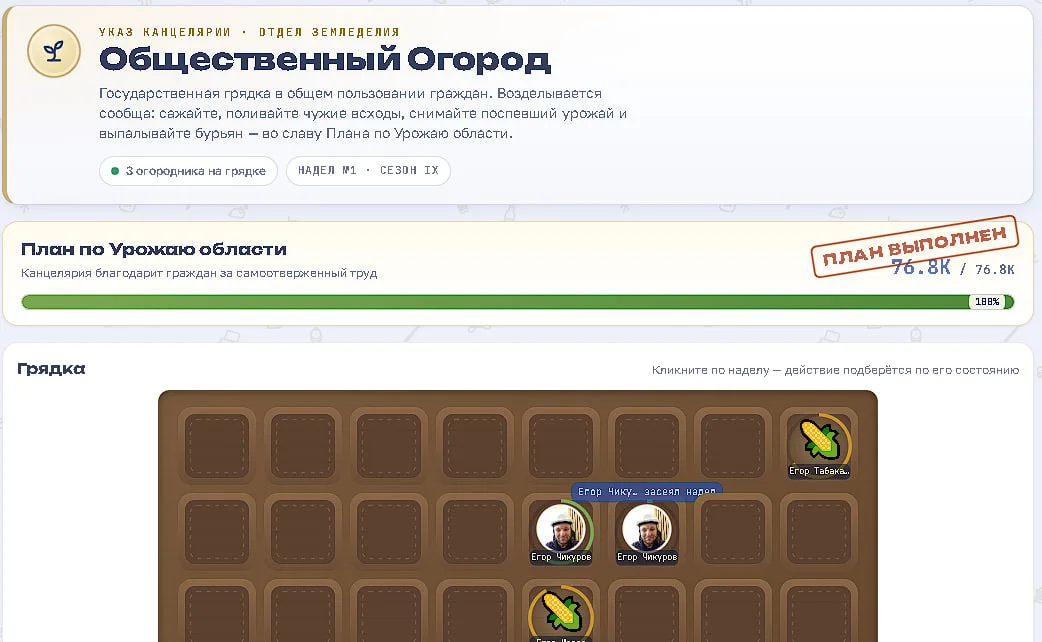The image size is (1042, 642).
Task: Click the "100%" label on the progress bar
Action: click(x=987, y=302)
